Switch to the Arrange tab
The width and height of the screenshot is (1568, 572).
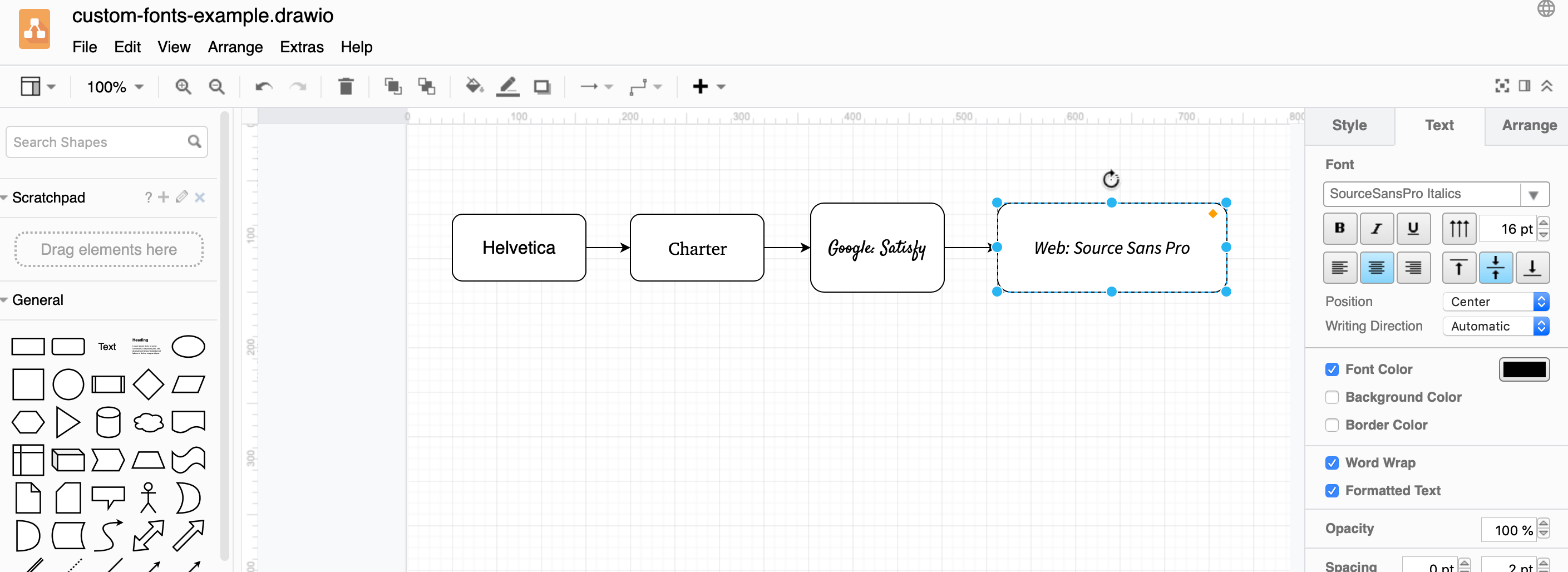pos(1528,125)
